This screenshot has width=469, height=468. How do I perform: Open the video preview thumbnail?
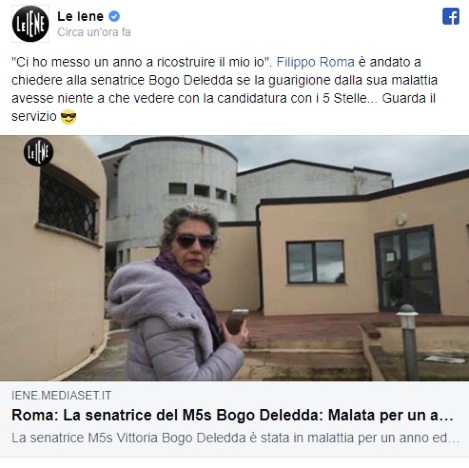pyautogui.click(x=234, y=258)
